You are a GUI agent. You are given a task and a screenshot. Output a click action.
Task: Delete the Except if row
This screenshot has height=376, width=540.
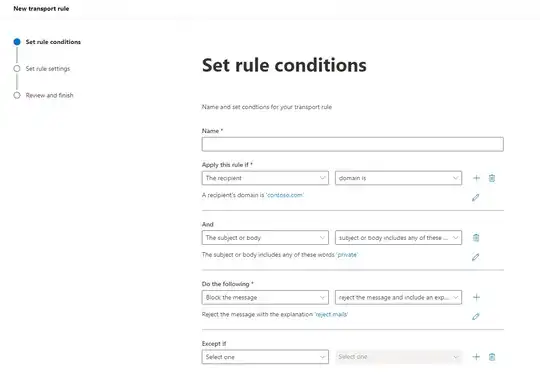pyautogui.click(x=492, y=357)
